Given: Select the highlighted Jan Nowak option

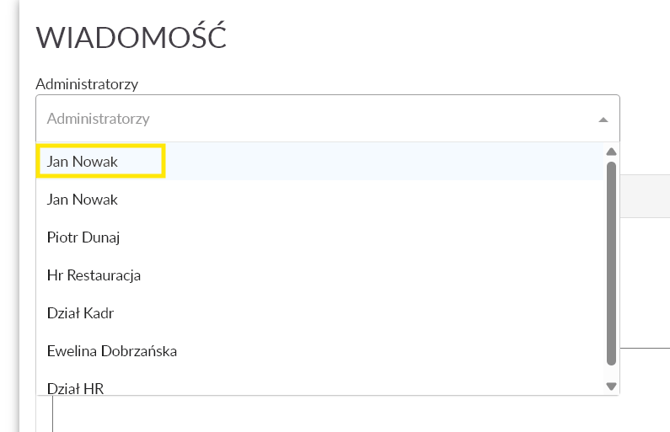Looking at the screenshot, I should point(100,161).
